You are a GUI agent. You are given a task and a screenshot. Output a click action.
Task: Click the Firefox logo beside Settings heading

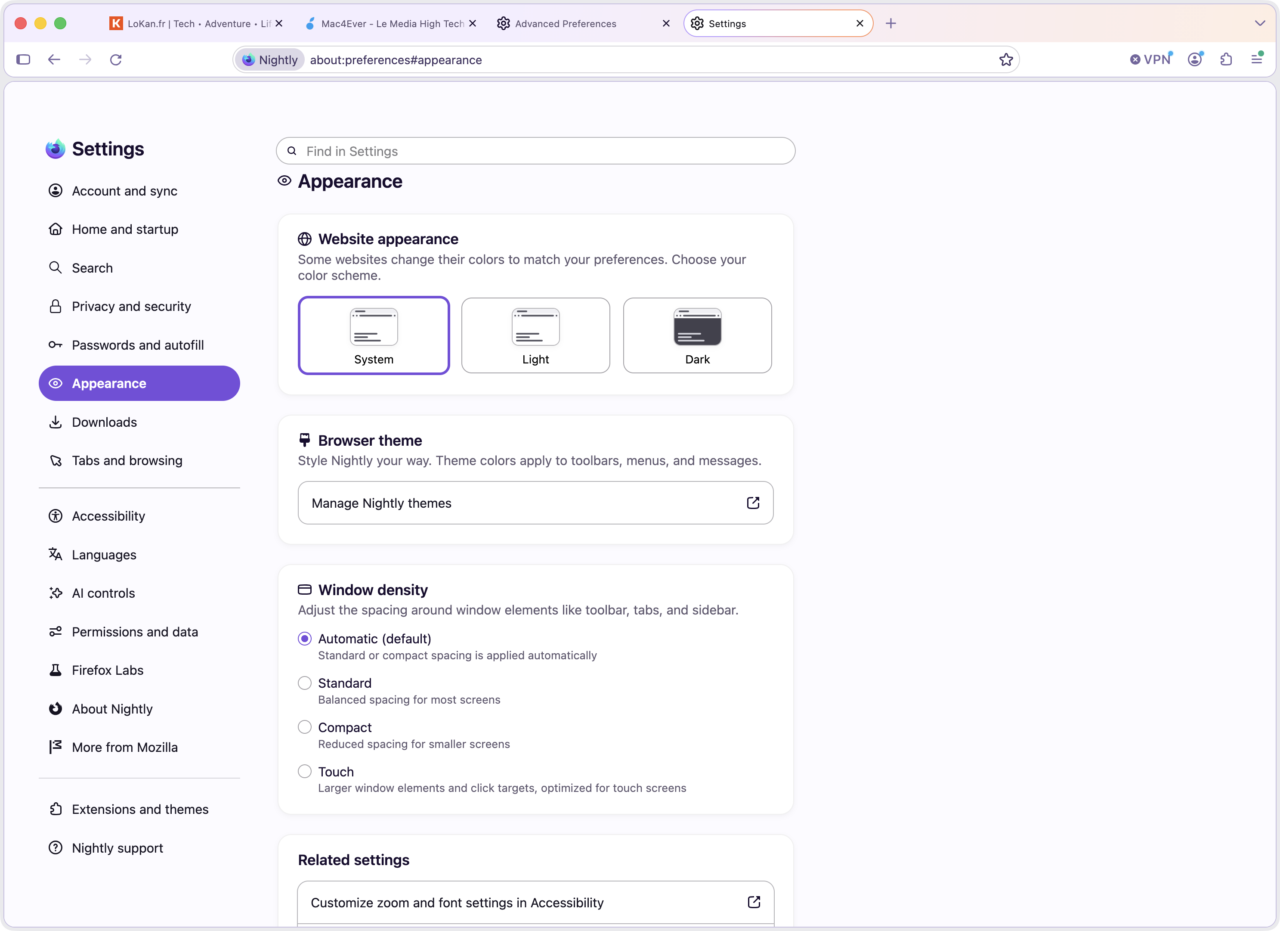(55, 149)
